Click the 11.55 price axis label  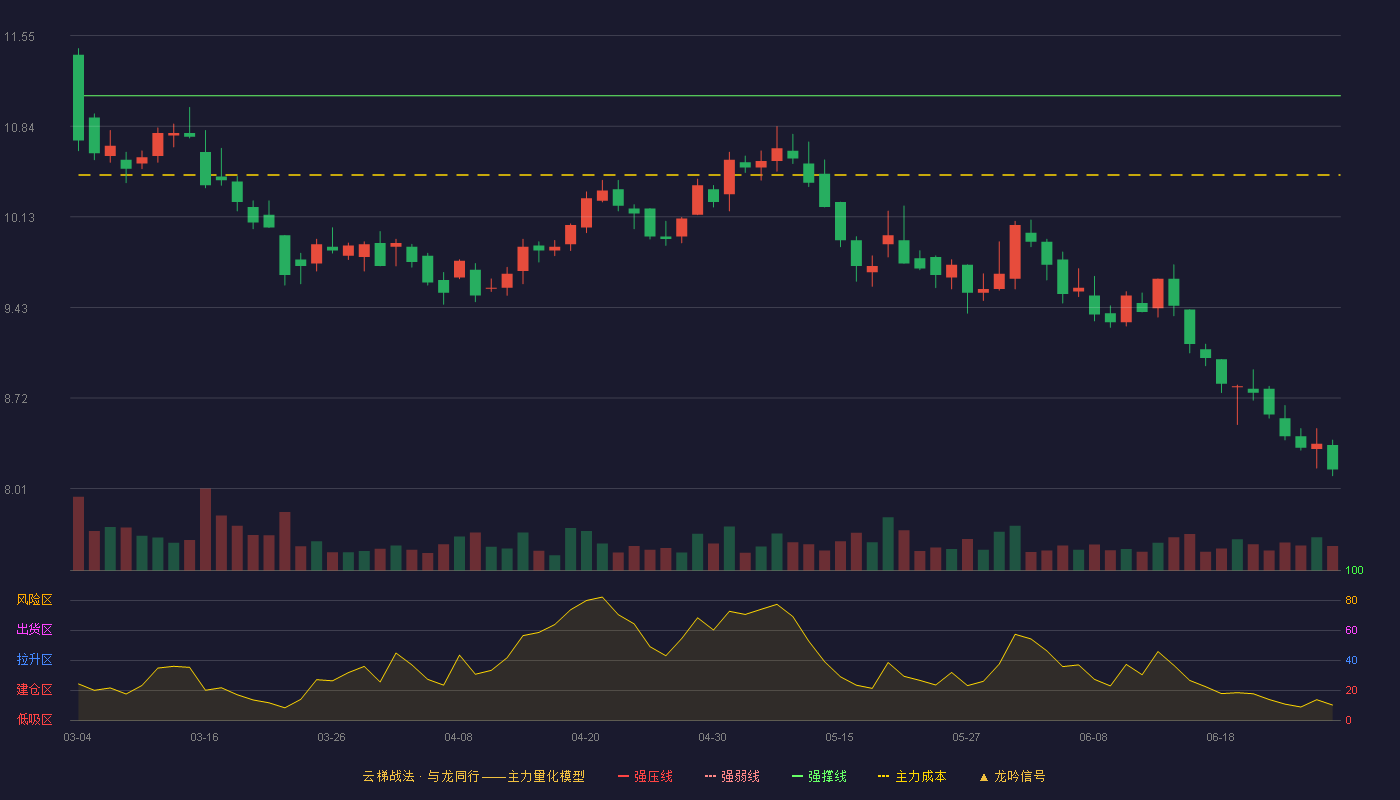[19, 37]
